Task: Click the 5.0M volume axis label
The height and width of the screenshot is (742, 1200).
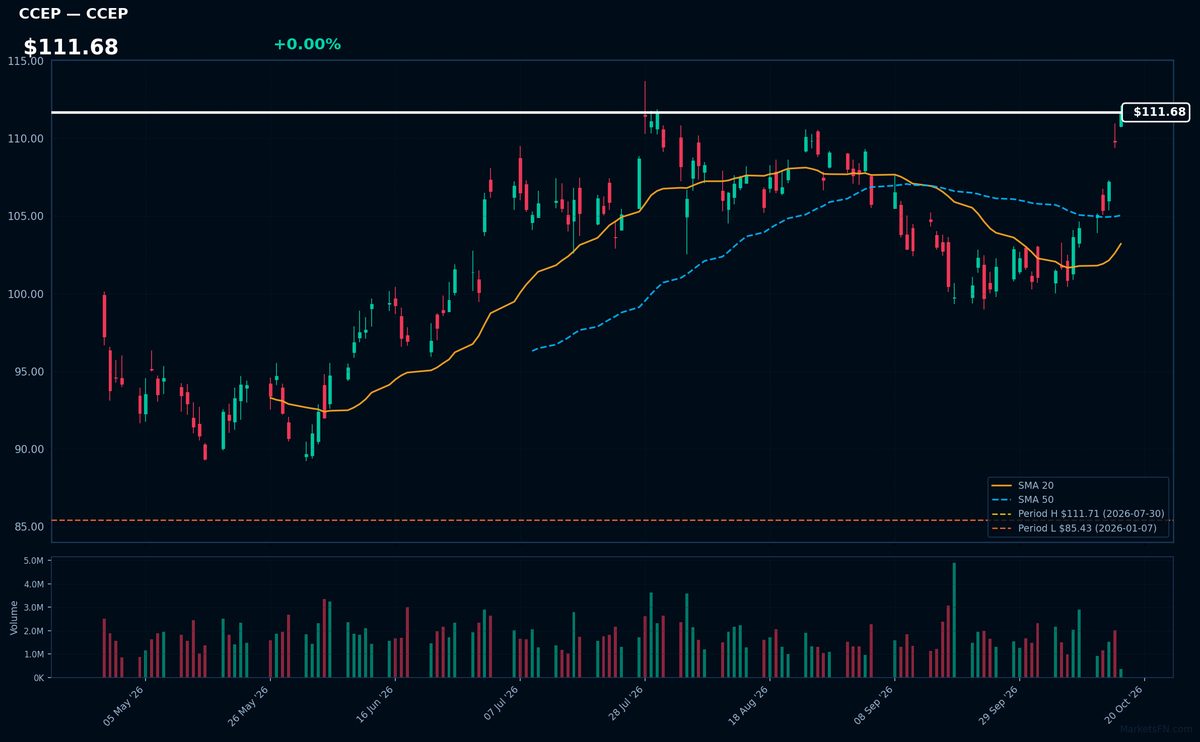Action: click(x=33, y=561)
